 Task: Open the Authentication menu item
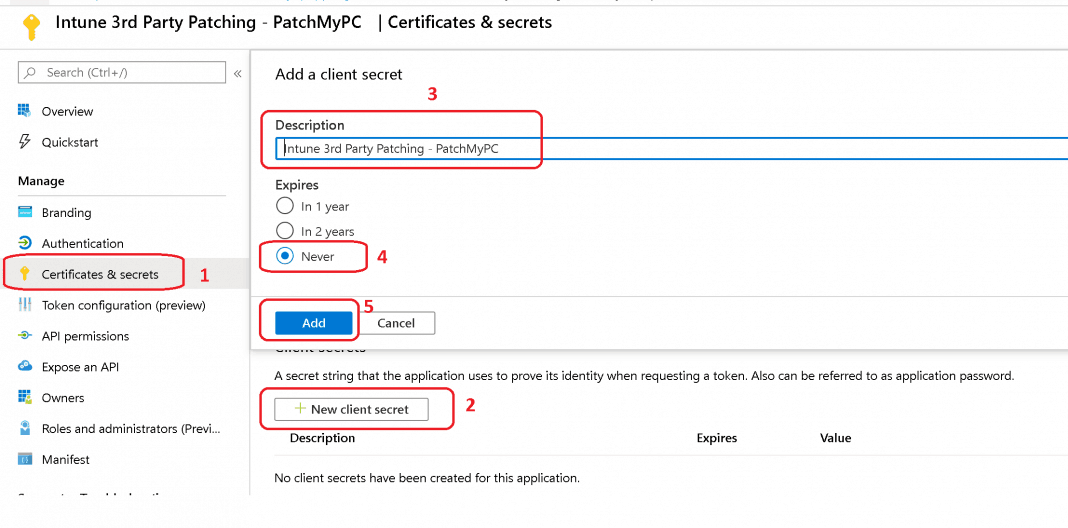click(82, 243)
